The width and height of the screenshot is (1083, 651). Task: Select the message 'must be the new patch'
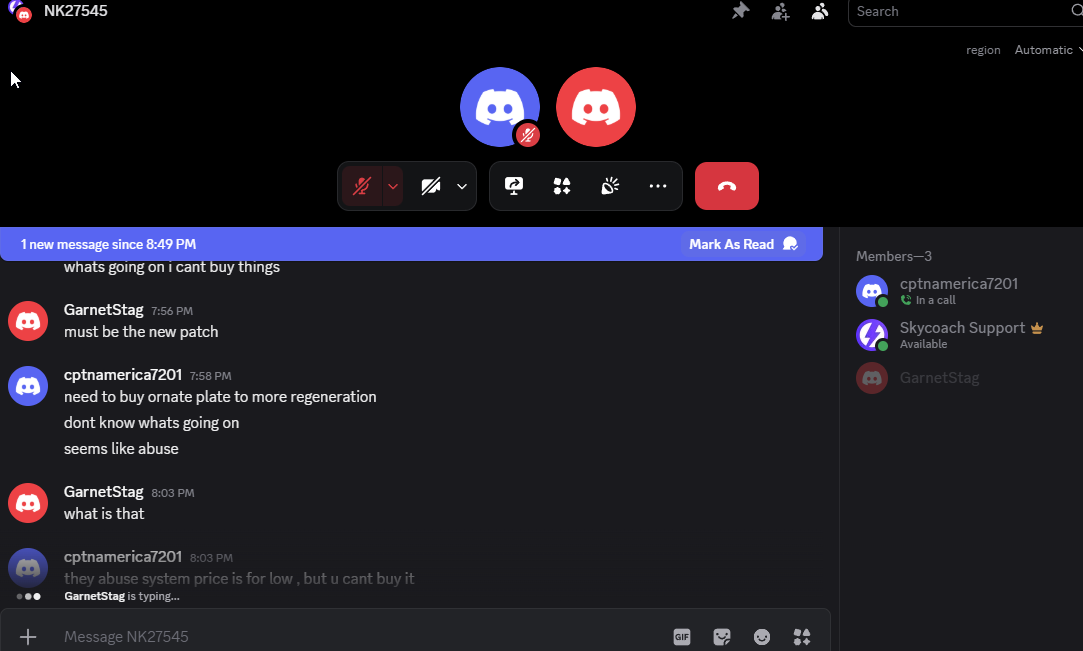point(141,332)
